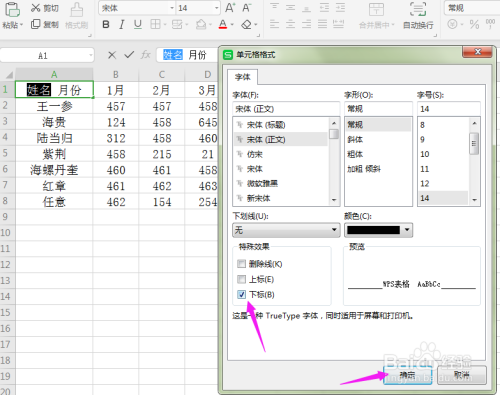
Task: Click the Paste (粘贴) icon
Action: [x=12, y=9]
